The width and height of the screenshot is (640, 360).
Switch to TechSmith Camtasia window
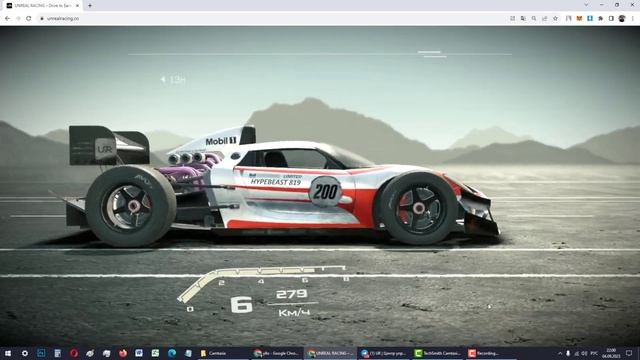pos(438,353)
